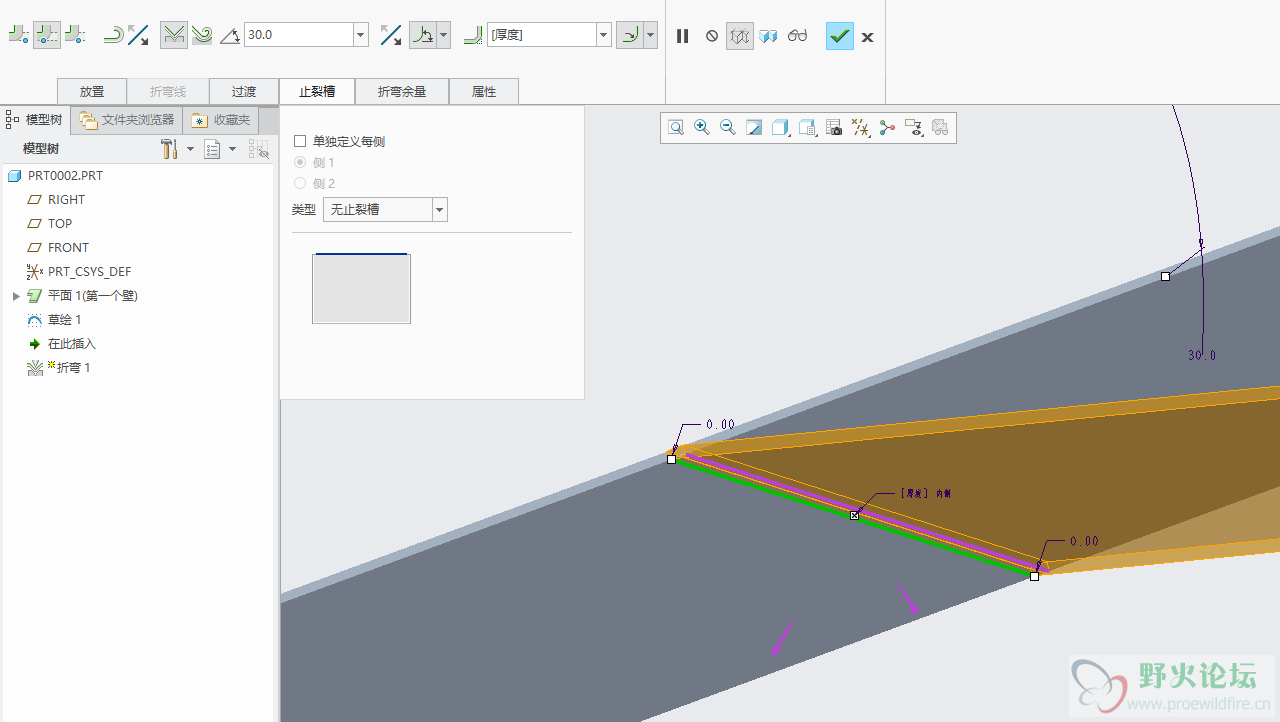
Task: Open the tree display options dropdown arrow
Action: pos(233,149)
